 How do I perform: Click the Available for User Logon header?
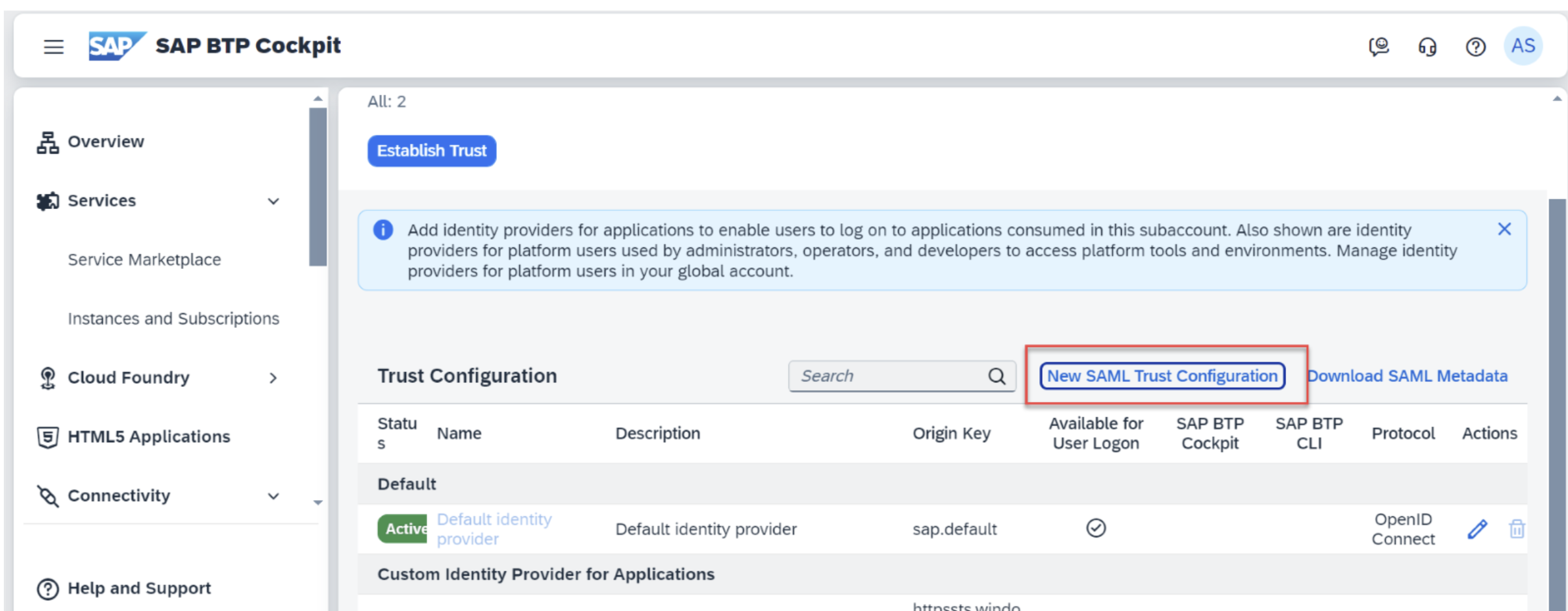tap(1096, 433)
